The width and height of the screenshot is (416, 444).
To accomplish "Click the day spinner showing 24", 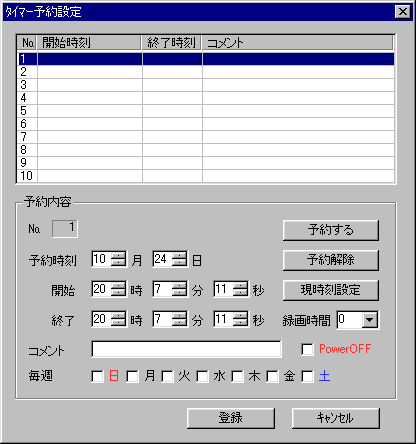I will [180, 259].
